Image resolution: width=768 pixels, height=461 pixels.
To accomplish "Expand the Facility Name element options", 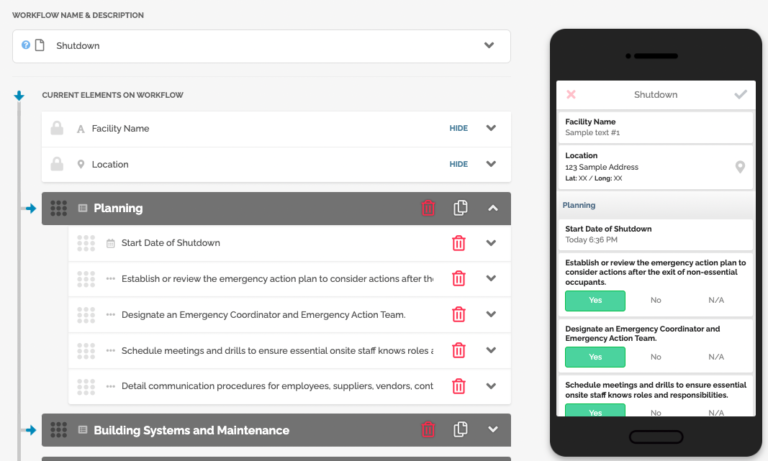I will [x=491, y=128].
